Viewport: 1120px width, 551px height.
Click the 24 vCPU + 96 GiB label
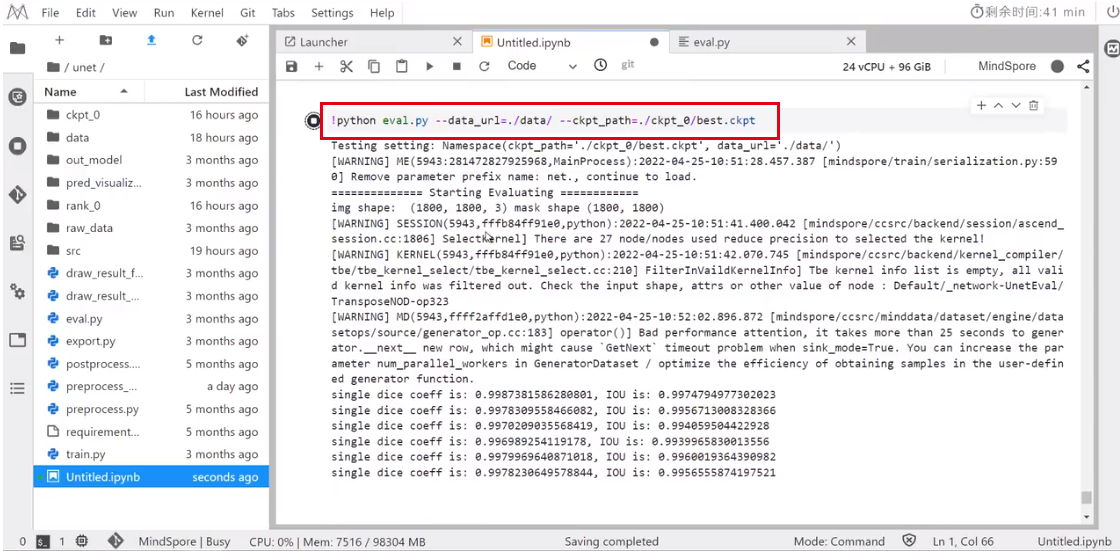[886, 66]
